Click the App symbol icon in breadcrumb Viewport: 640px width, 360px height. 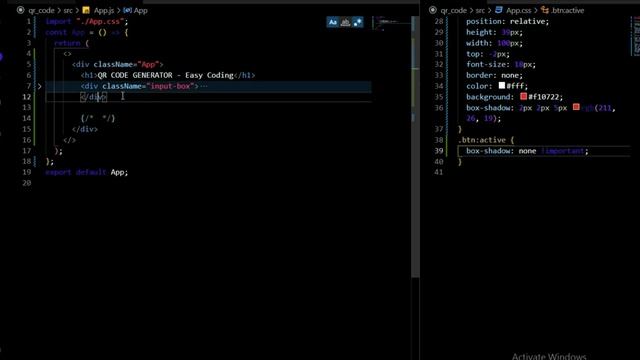click(x=127, y=10)
